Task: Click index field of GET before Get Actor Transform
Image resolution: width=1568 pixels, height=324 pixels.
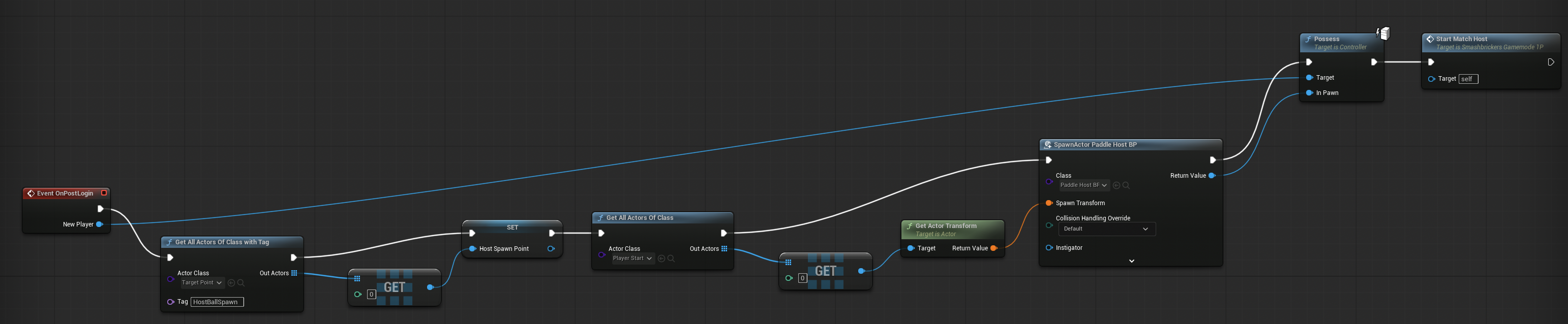Action: click(x=803, y=278)
